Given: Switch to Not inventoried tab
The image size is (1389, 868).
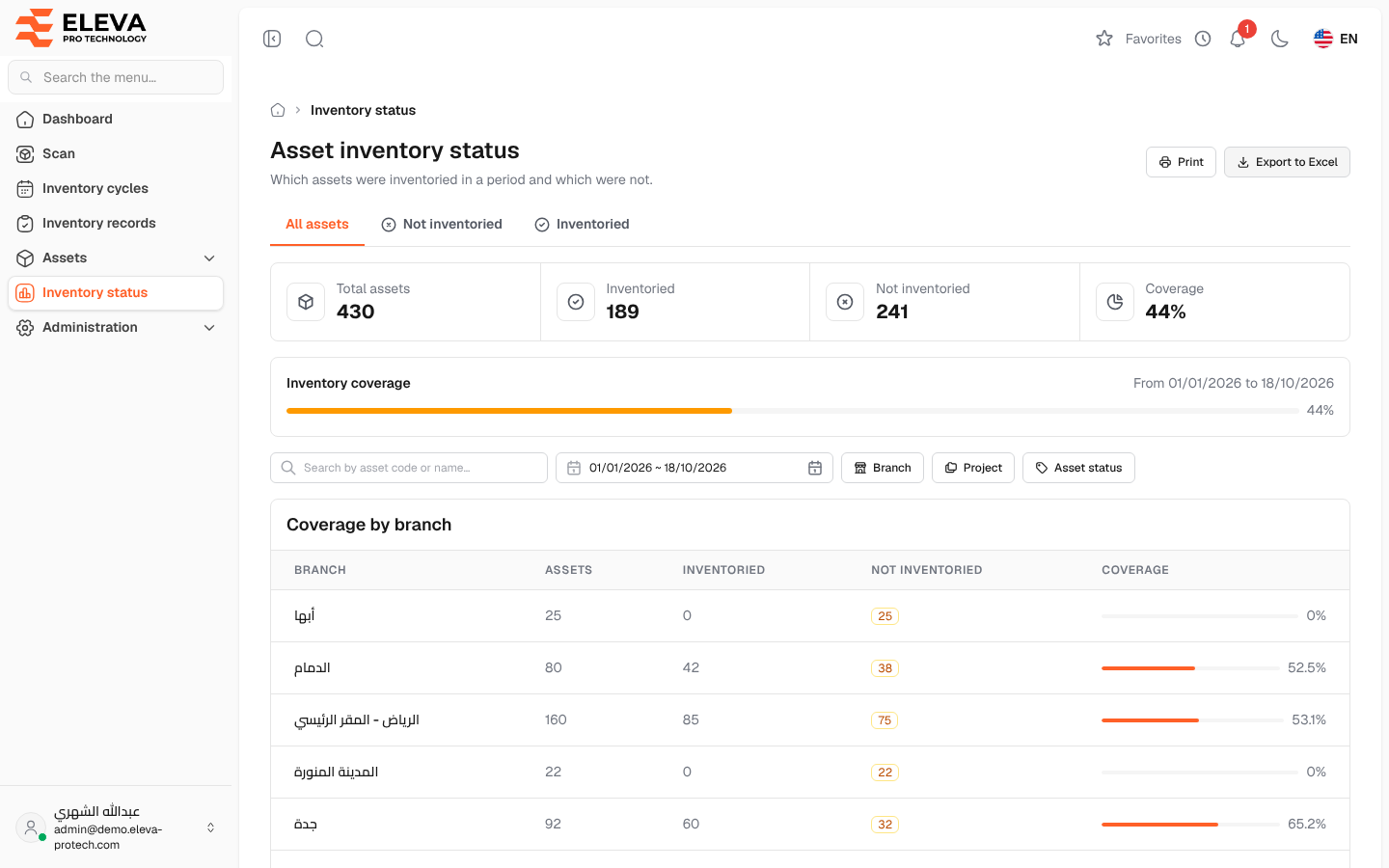Looking at the screenshot, I should point(442,224).
